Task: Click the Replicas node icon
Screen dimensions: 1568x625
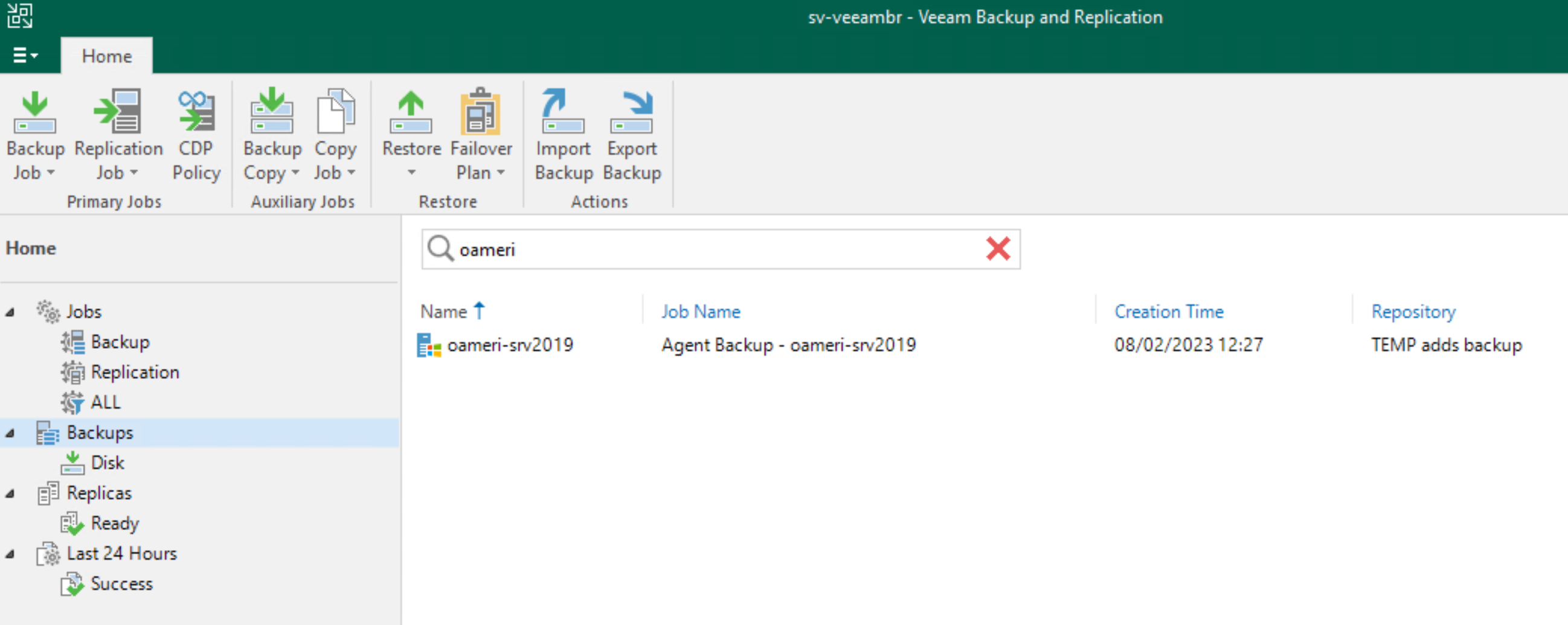Action: [x=48, y=493]
